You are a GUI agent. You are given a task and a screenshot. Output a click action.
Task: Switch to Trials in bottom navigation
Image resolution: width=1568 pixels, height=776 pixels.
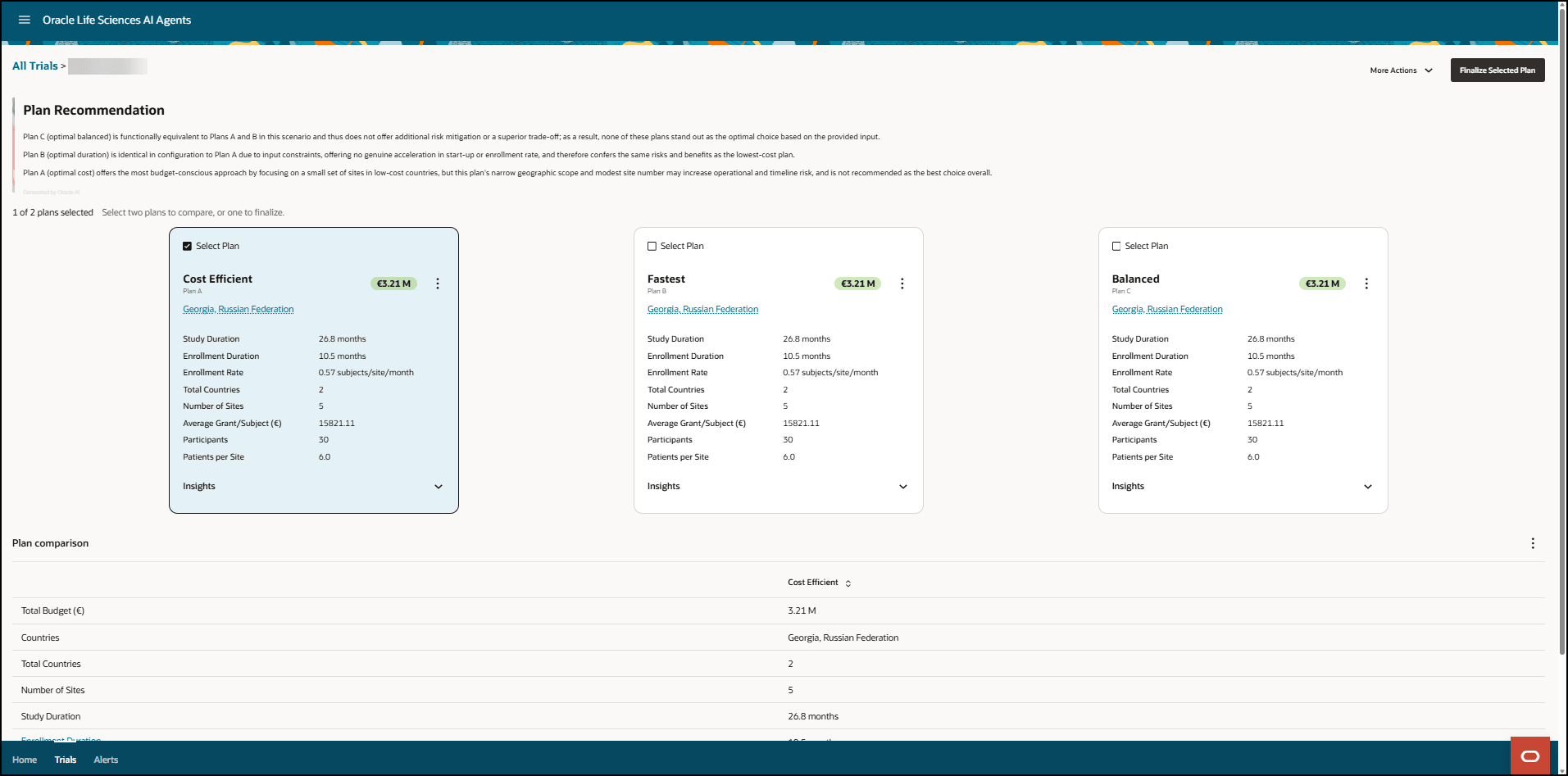(x=66, y=760)
